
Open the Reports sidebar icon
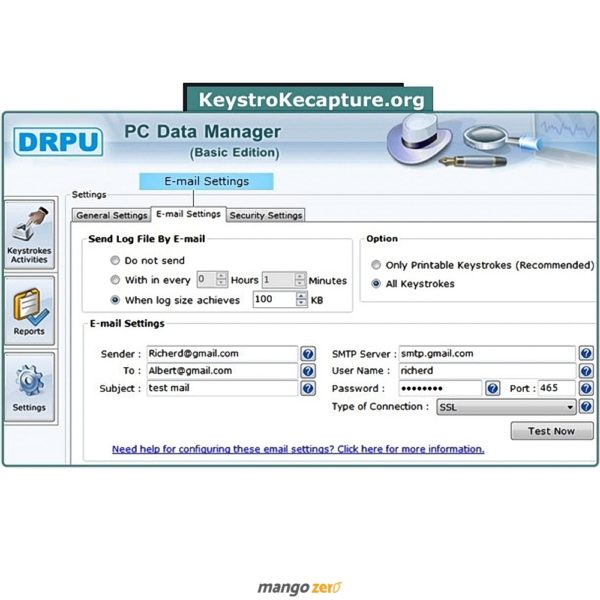pyautogui.click(x=29, y=311)
